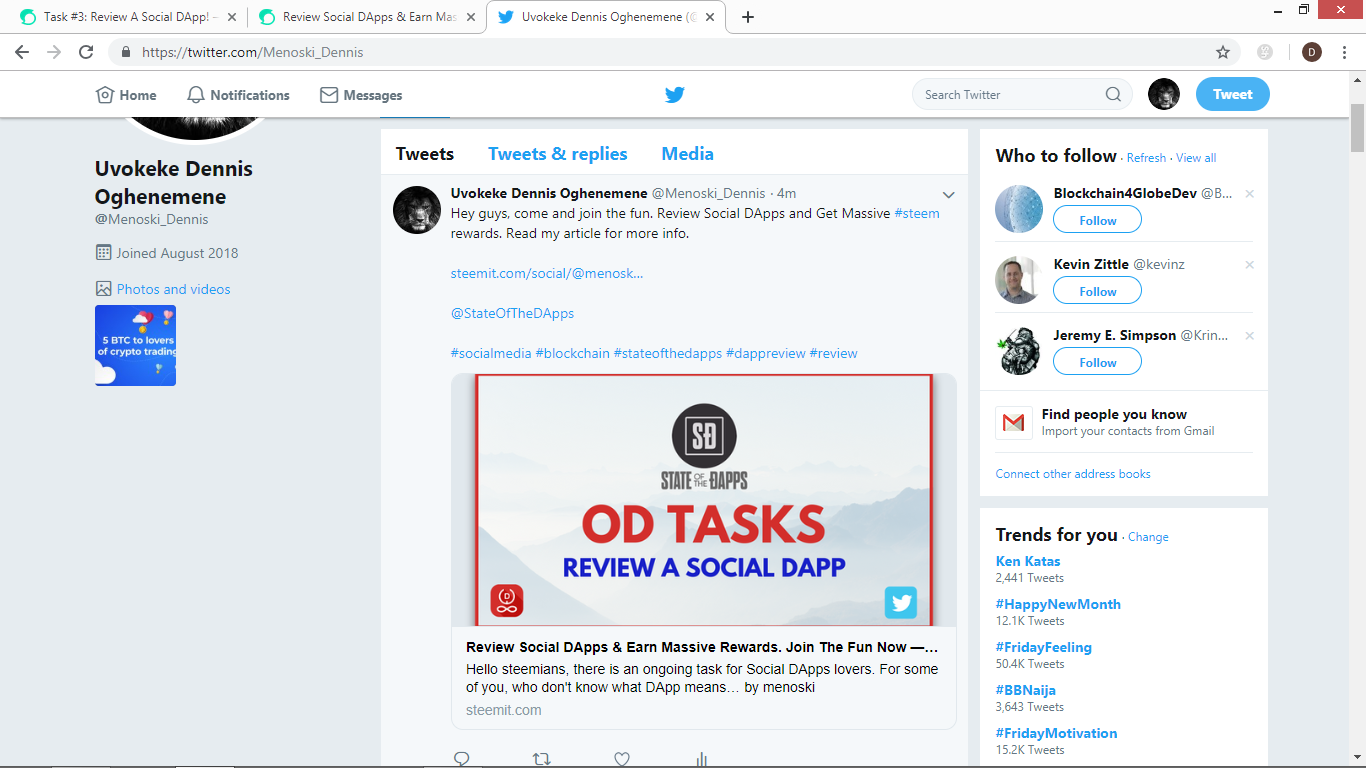Viewport: 1366px width, 768px height.
Task: Click the #dappreview hashtag
Action: [x=765, y=353]
